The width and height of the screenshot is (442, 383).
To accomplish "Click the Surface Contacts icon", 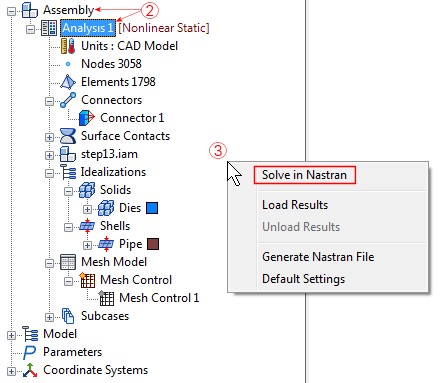I will [x=68, y=136].
